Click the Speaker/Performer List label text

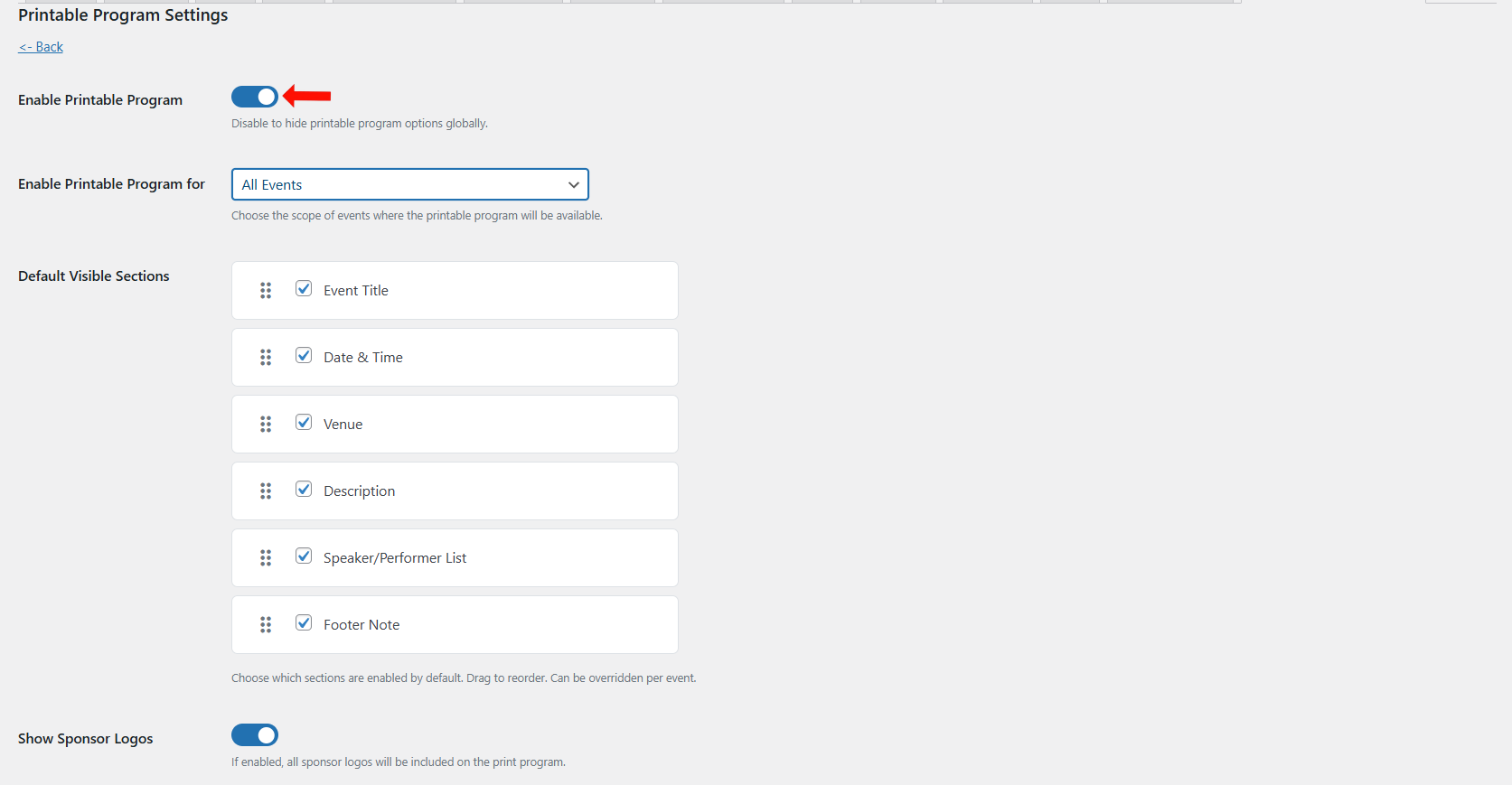pyautogui.click(x=395, y=558)
